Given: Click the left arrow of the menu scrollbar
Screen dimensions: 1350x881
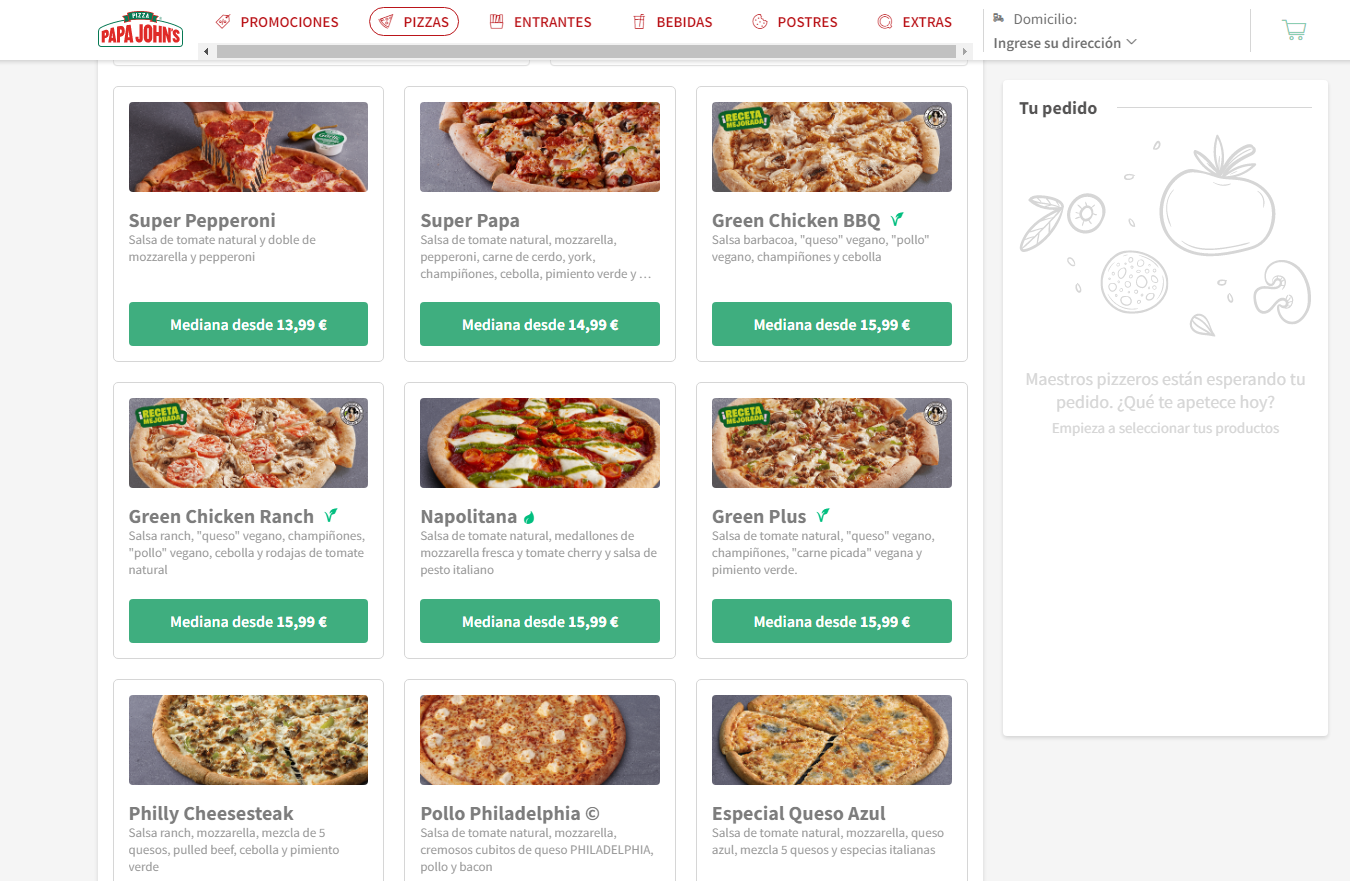Looking at the screenshot, I should click(205, 51).
